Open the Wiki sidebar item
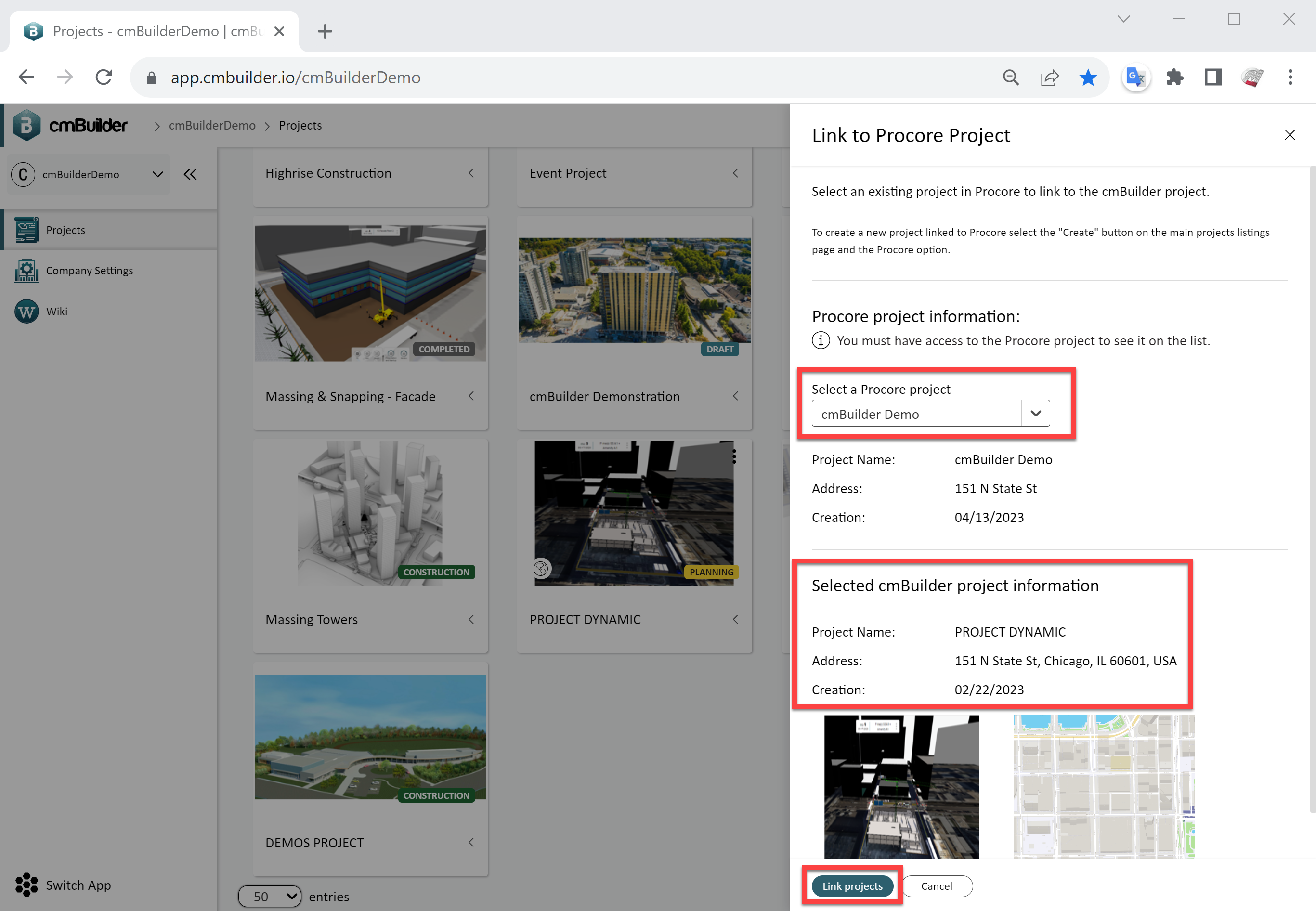The width and height of the screenshot is (1316, 911). click(x=41, y=311)
